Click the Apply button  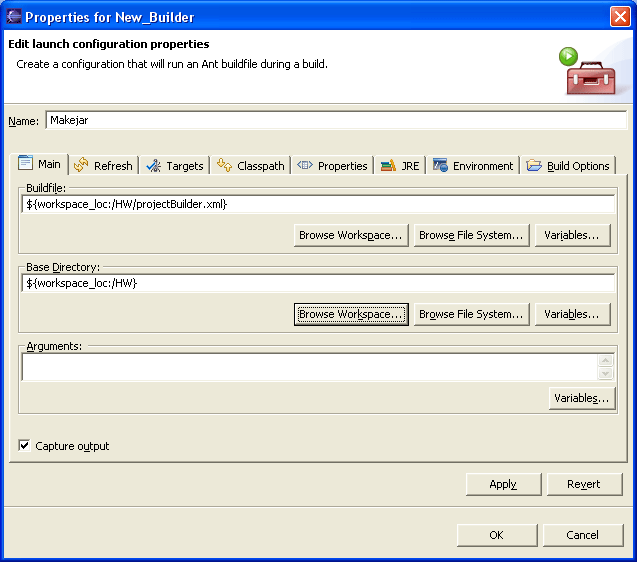click(x=503, y=484)
